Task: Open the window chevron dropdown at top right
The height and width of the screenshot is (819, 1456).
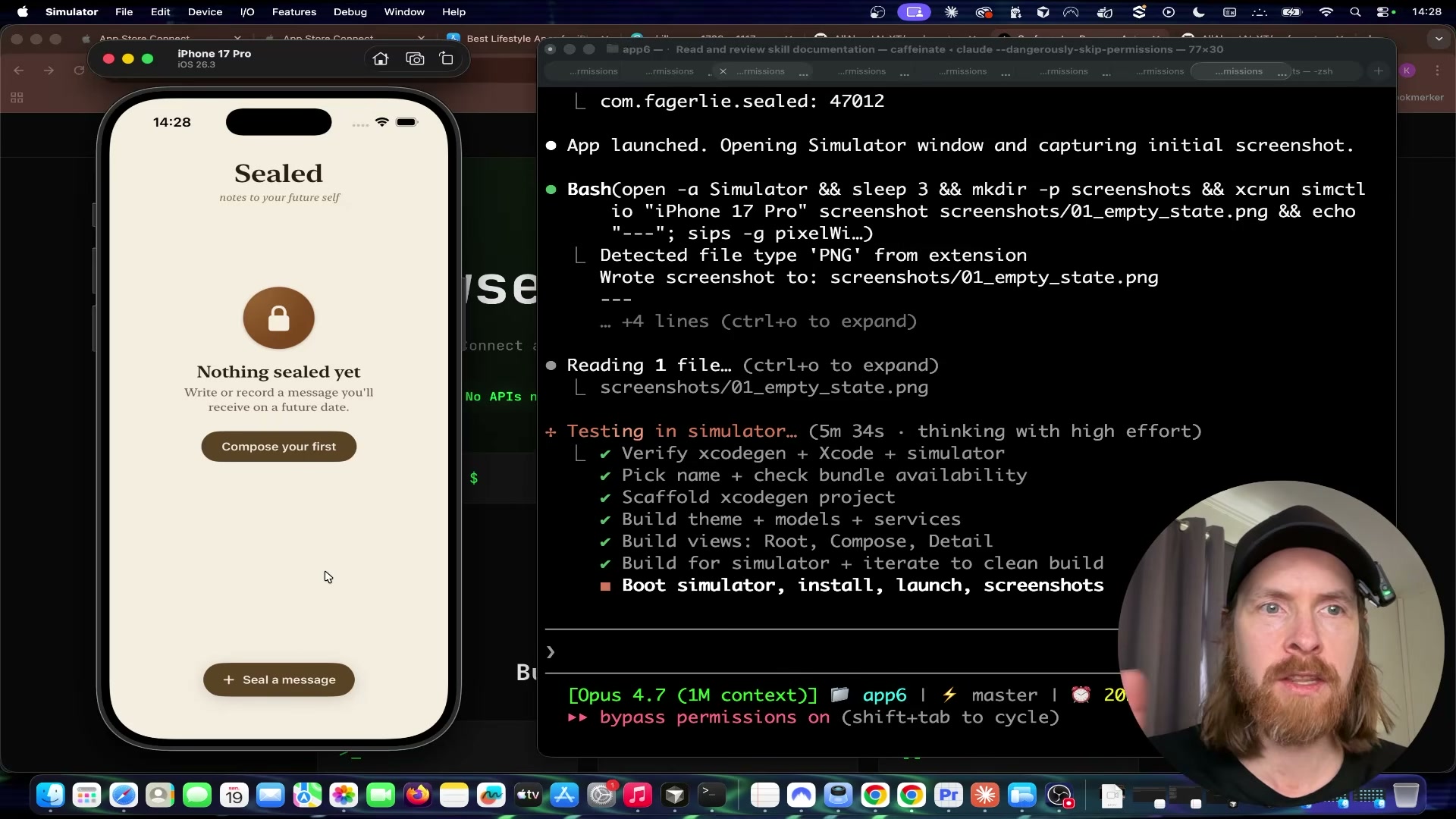Action: pos(1439,38)
